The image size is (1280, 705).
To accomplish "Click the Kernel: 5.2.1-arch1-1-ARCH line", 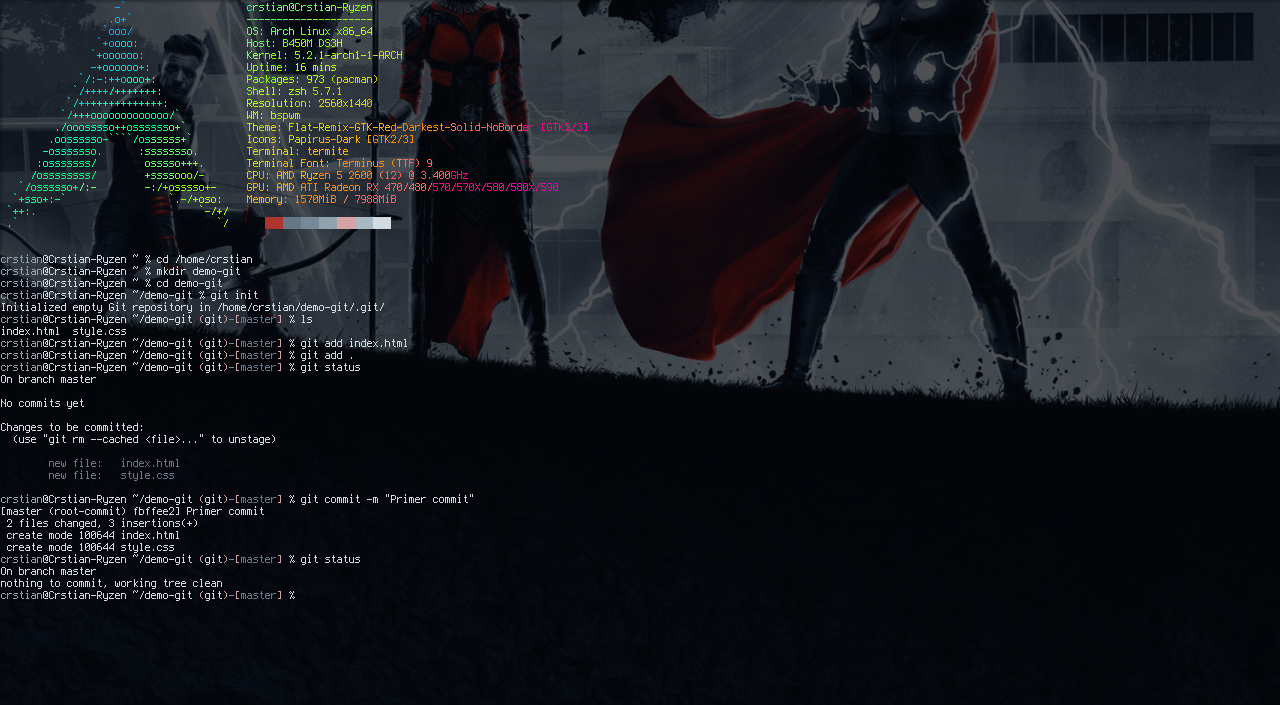I will pos(324,55).
